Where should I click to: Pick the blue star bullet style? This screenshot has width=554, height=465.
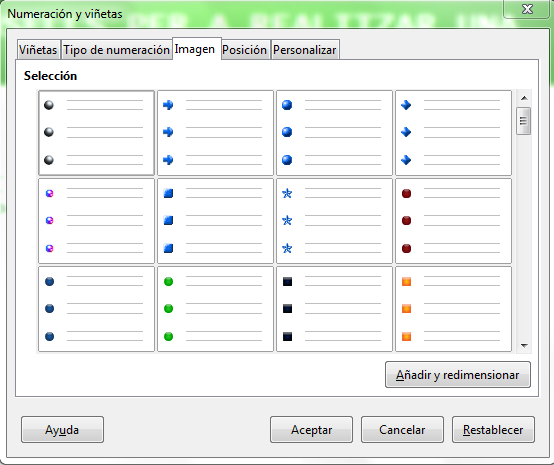[x=334, y=221]
